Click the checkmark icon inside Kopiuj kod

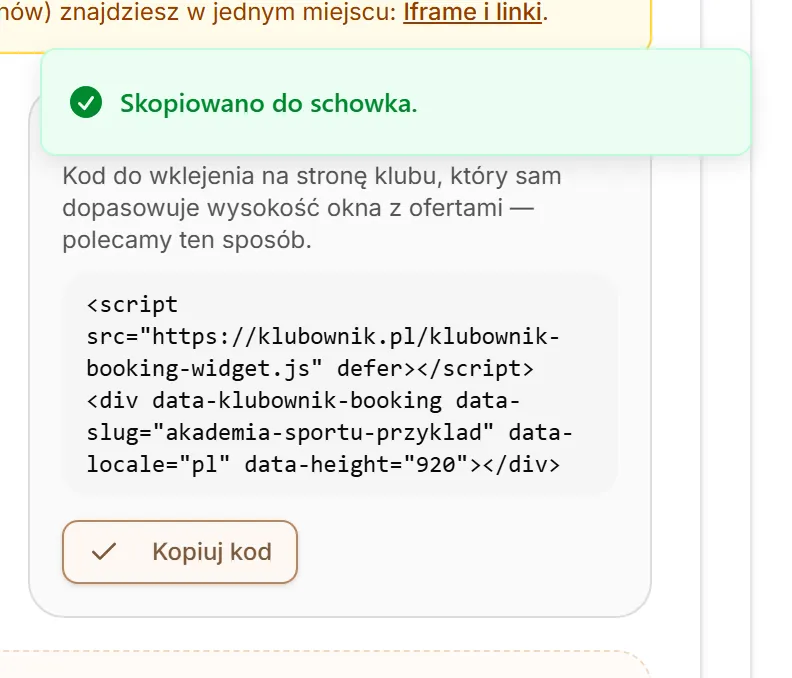(x=104, y=552)
